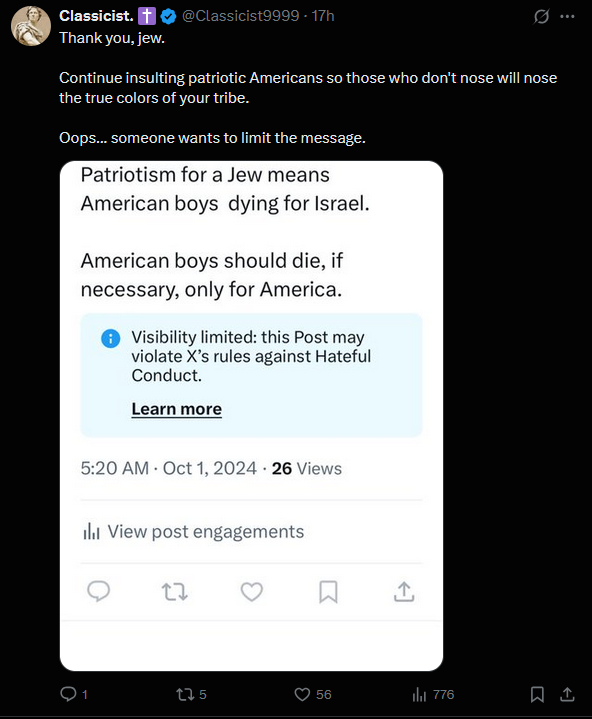This screenshot has height=719, width=592.
Task: Click Learn more in visibility notice
Action: pyautogui.click(x=177, y=409)
